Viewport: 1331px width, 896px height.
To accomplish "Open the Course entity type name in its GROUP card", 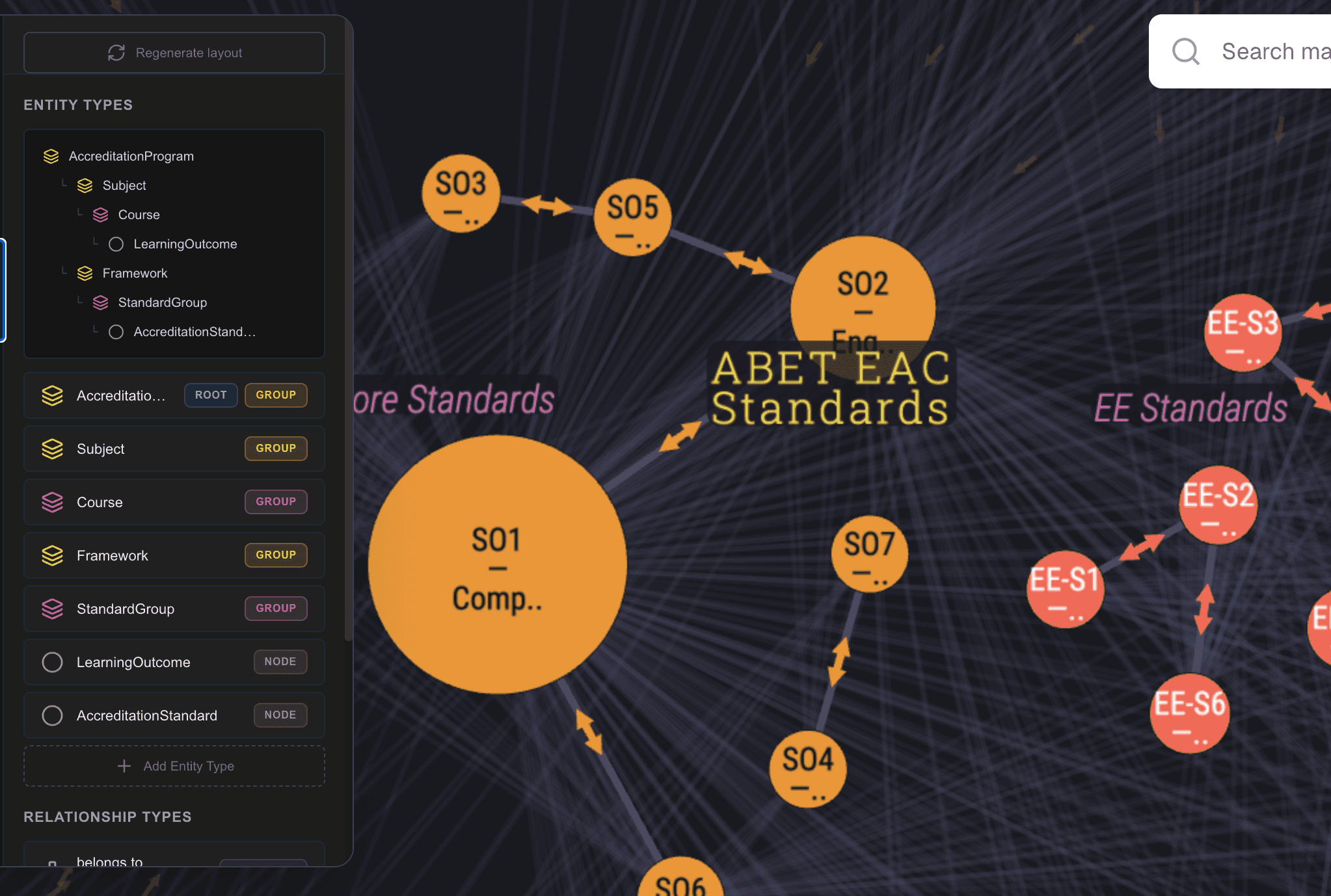I will [x=100, y=502].
